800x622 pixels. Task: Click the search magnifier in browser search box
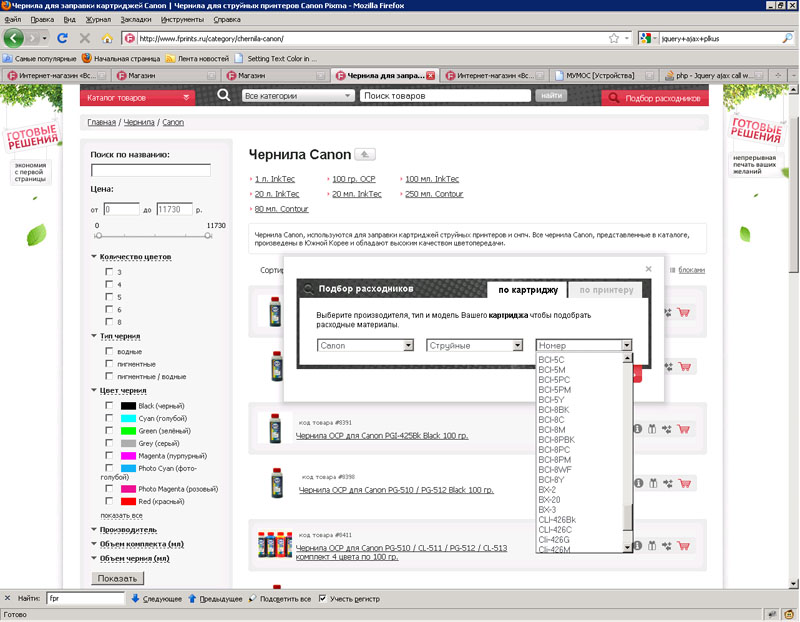[x=787, y=38]
